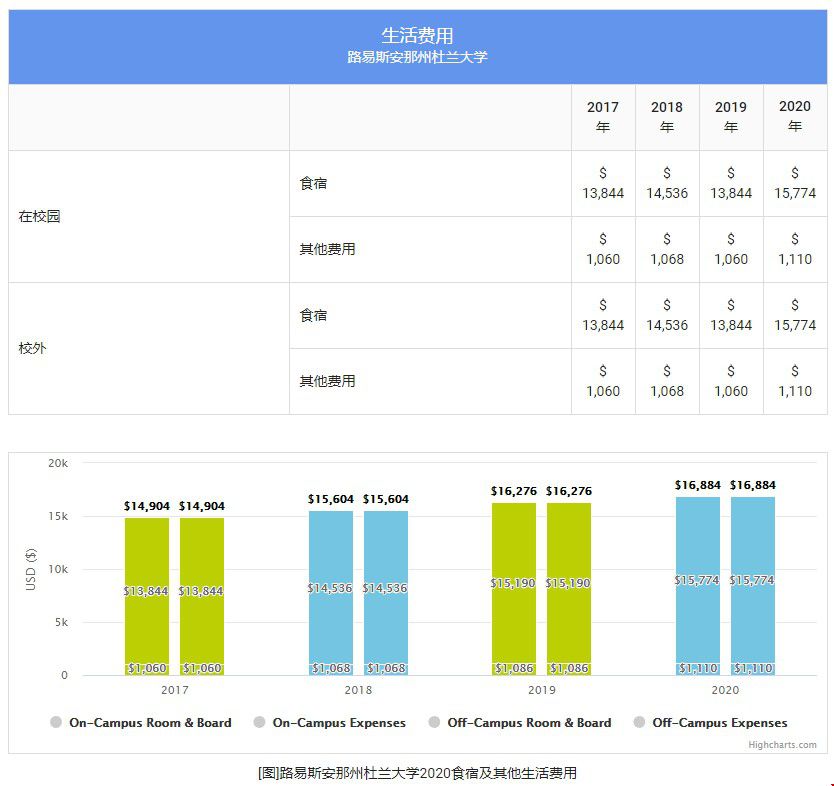Screen dimensions: 834x786
Task: Click 校外 食宿 2019 cell $13,844
Action: coord(731,315)
